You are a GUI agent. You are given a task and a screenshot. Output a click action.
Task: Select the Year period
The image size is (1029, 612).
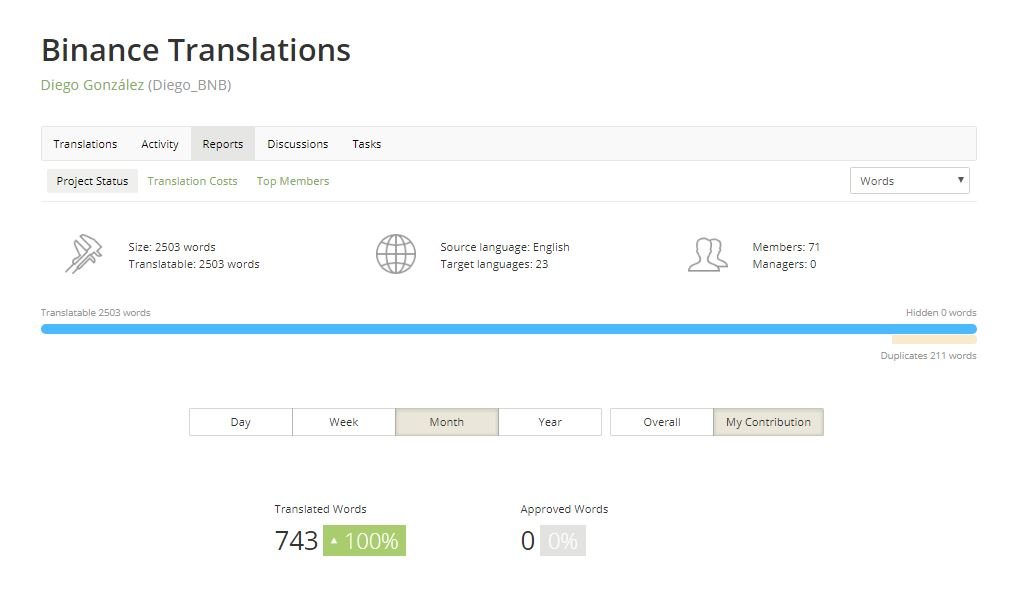tap(550, 422)
